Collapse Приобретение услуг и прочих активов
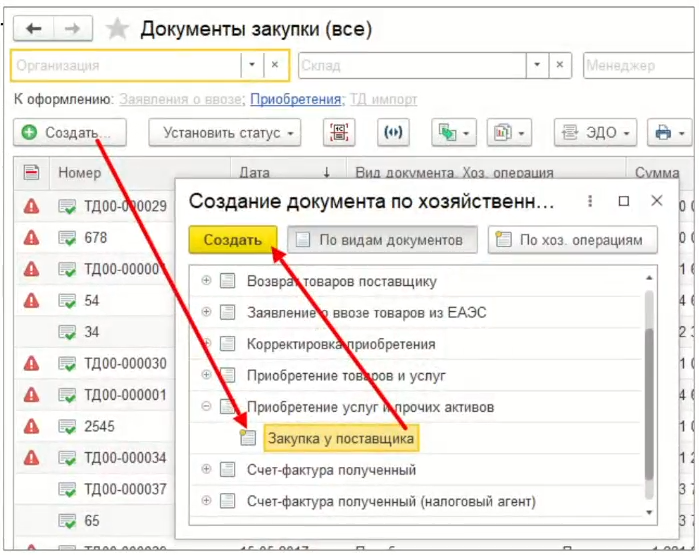 tap(206, 406)
